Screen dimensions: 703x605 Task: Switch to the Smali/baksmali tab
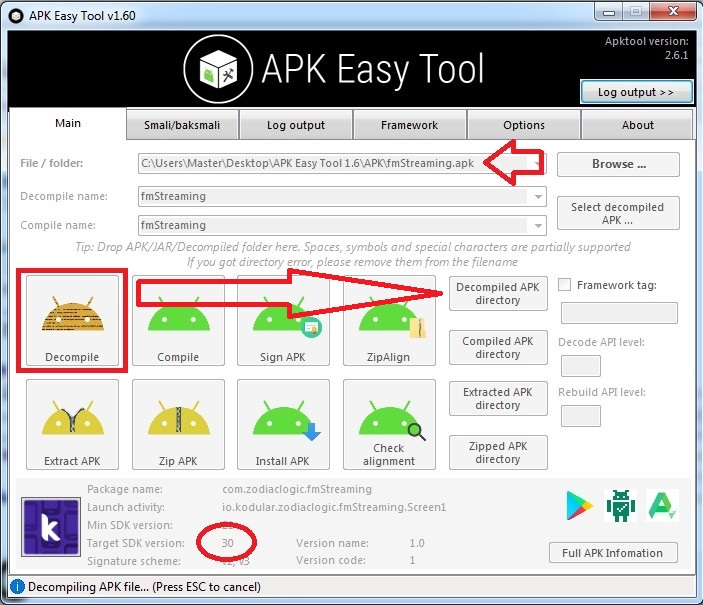pos(184,125)
